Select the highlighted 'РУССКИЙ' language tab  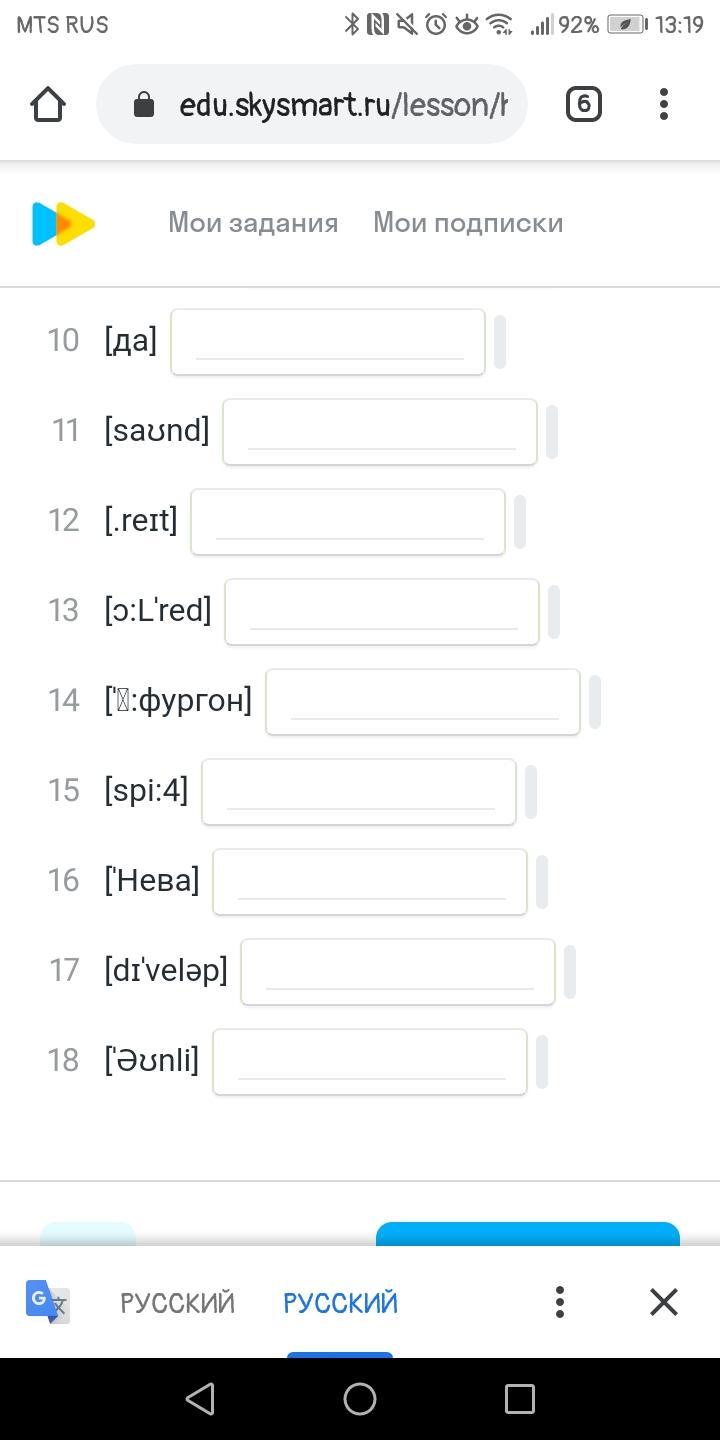(x=340, y=1302)
